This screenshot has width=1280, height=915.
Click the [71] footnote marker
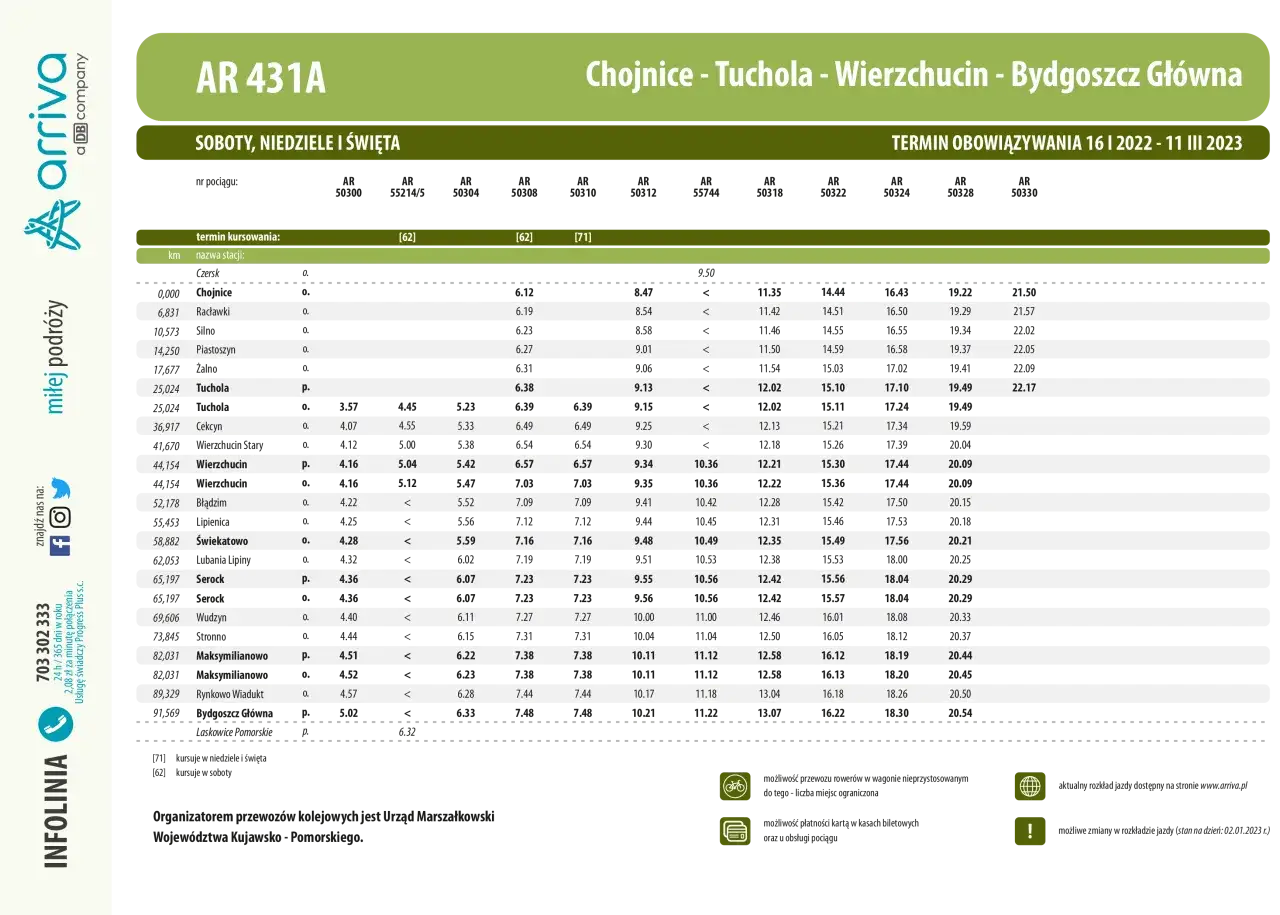click(582, 237)
